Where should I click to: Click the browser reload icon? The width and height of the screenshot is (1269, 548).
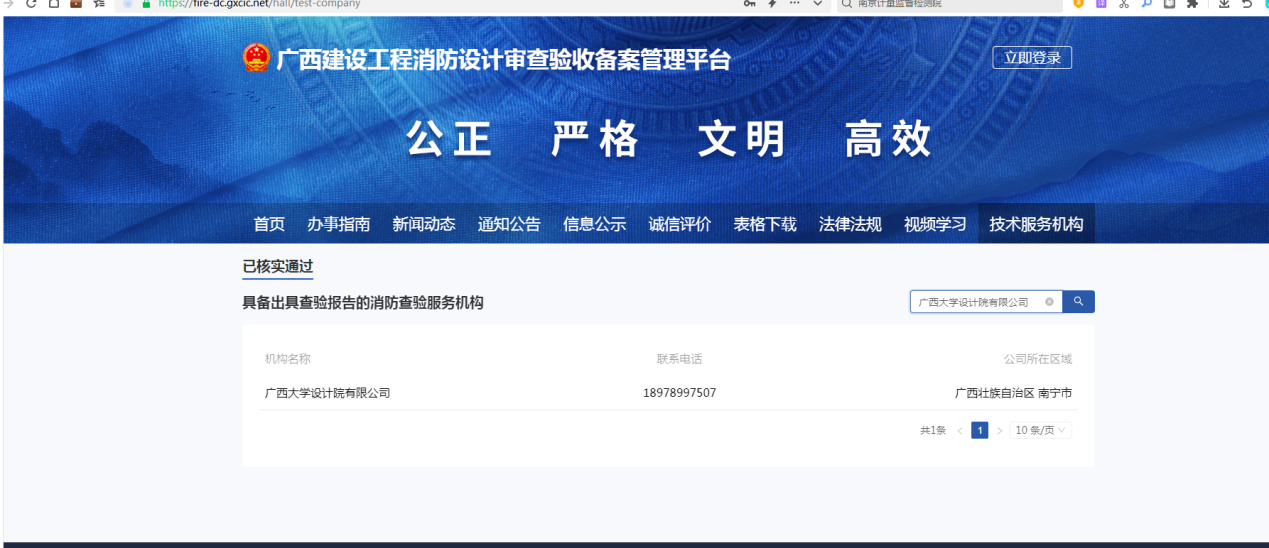coord(31,4)
